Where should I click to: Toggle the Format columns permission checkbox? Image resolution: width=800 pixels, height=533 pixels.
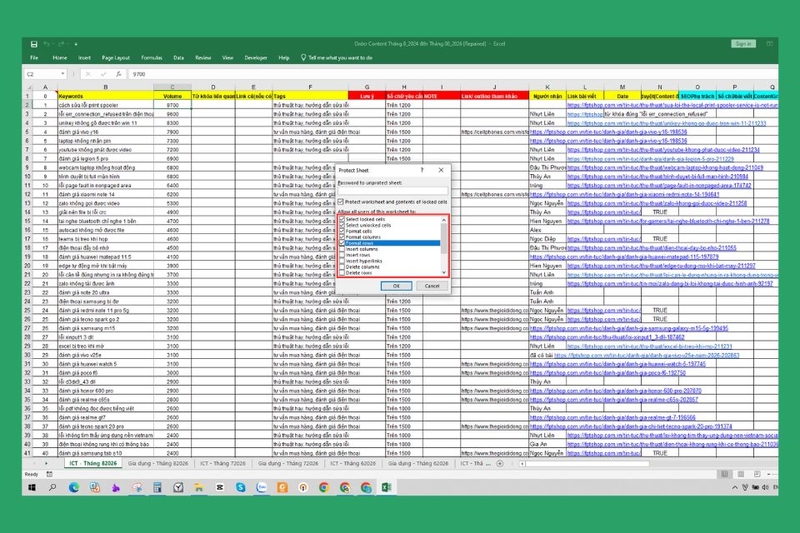[x=342, y=237]
